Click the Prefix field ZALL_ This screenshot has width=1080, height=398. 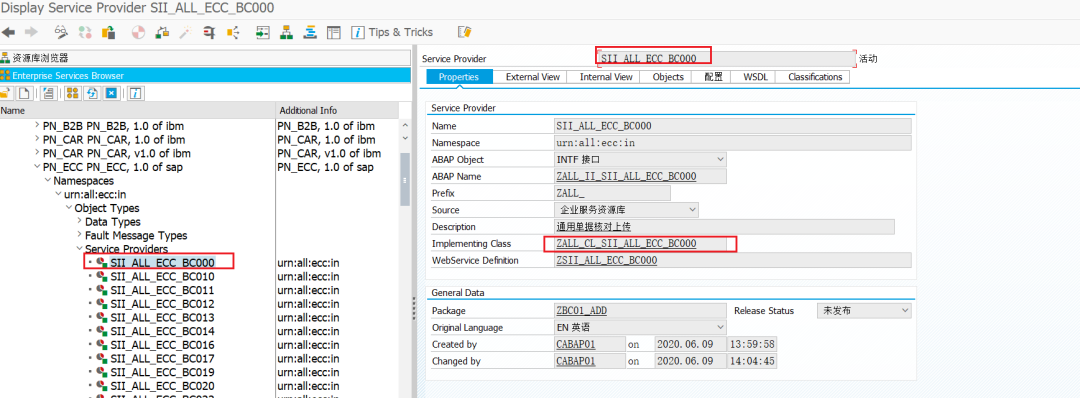pos(612,193)
